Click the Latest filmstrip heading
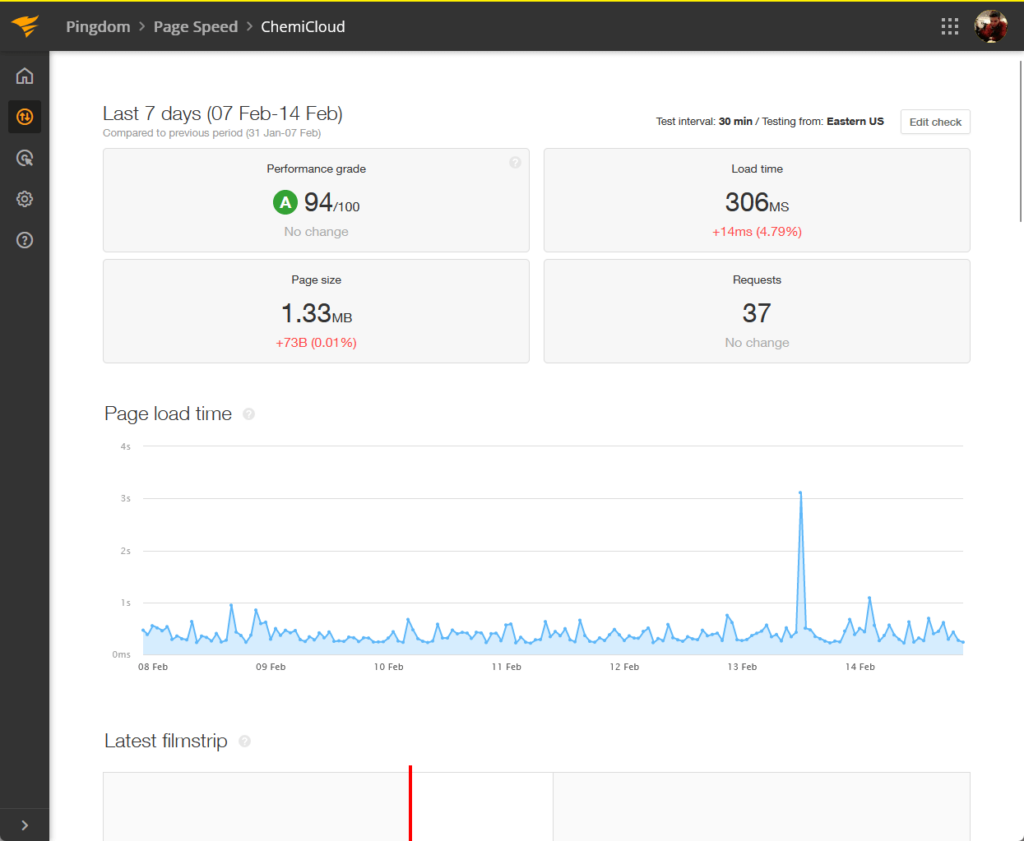The height and width of the screenshot is (841, 1024). 166,741
